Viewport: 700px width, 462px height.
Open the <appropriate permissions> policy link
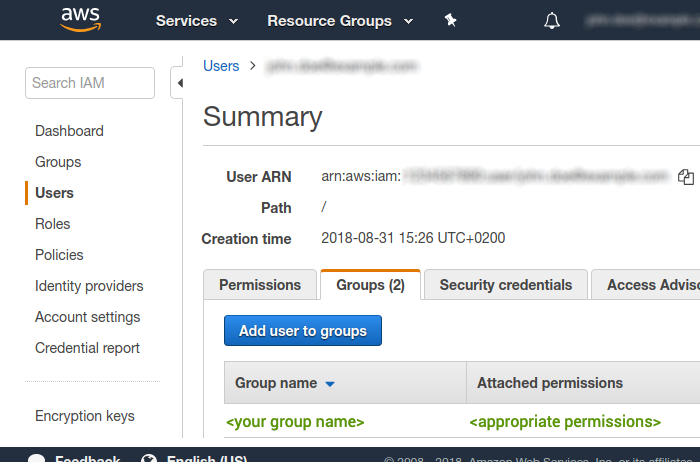pyautogui.click(x=565, y=422)
